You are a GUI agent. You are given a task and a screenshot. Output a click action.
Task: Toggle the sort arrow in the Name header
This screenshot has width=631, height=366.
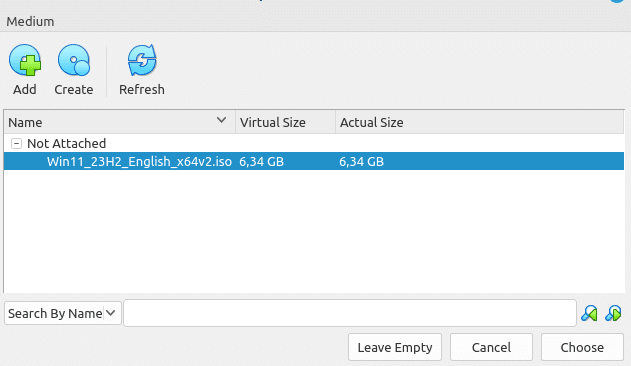(x=221, y=120)
